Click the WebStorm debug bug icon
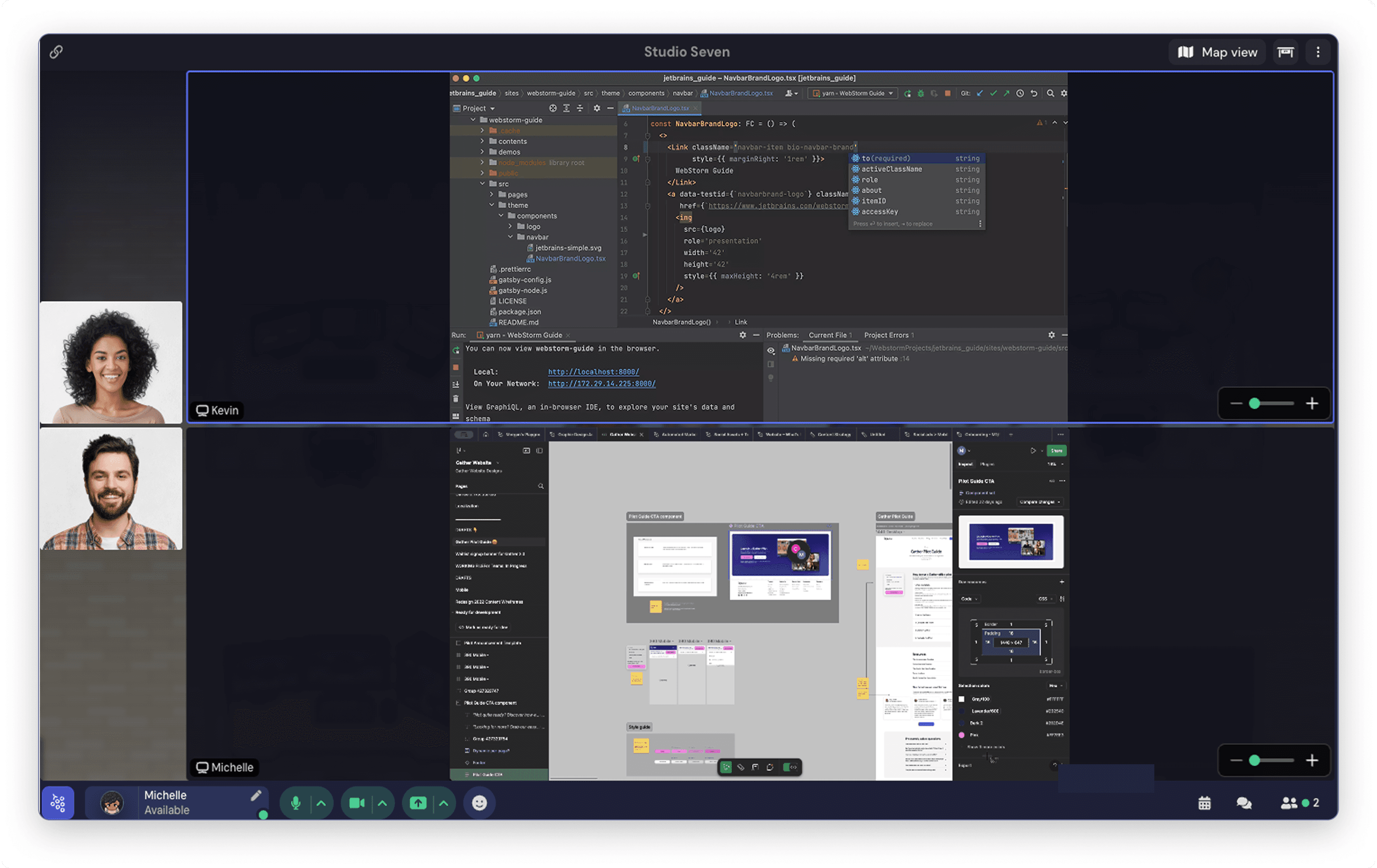The image size is (1377, 868). [x=921, y=93]
